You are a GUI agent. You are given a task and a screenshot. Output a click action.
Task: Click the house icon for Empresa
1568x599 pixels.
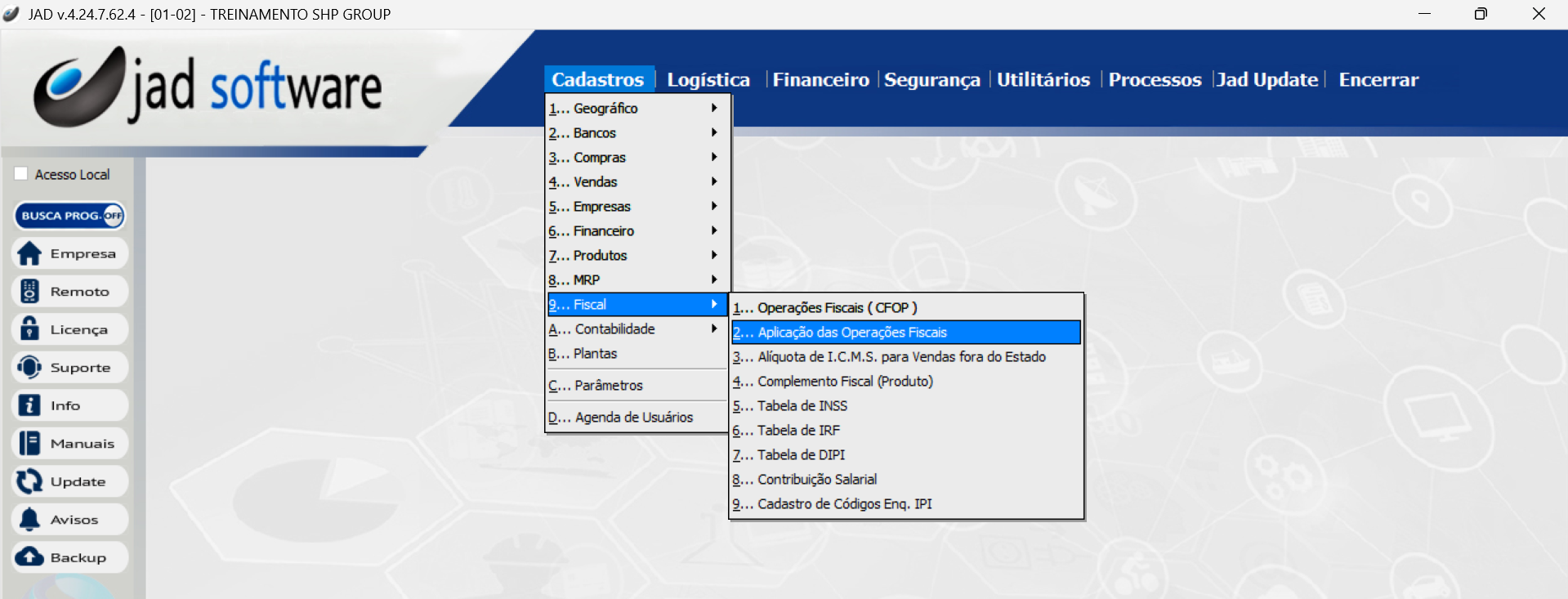coord(29,254)
